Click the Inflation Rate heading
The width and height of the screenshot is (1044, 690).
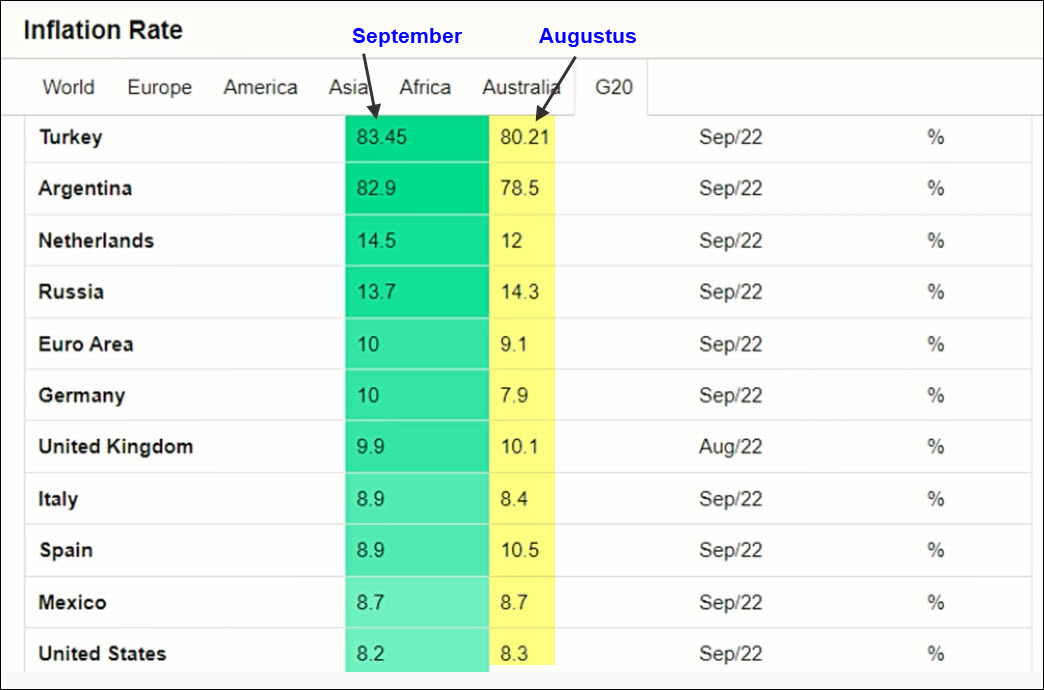103,30
